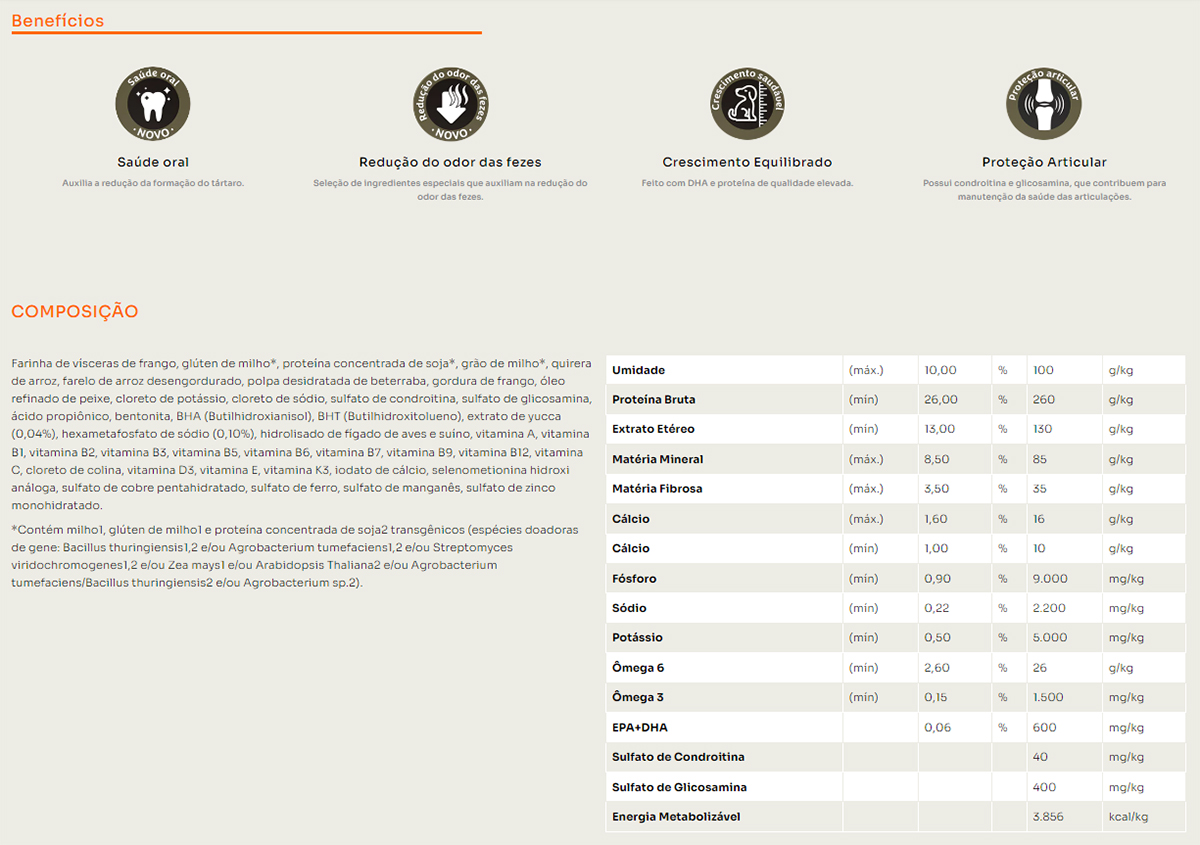Click the Saúde oral tooth icon
The image size is (1200, 845).
click(153, 104)
